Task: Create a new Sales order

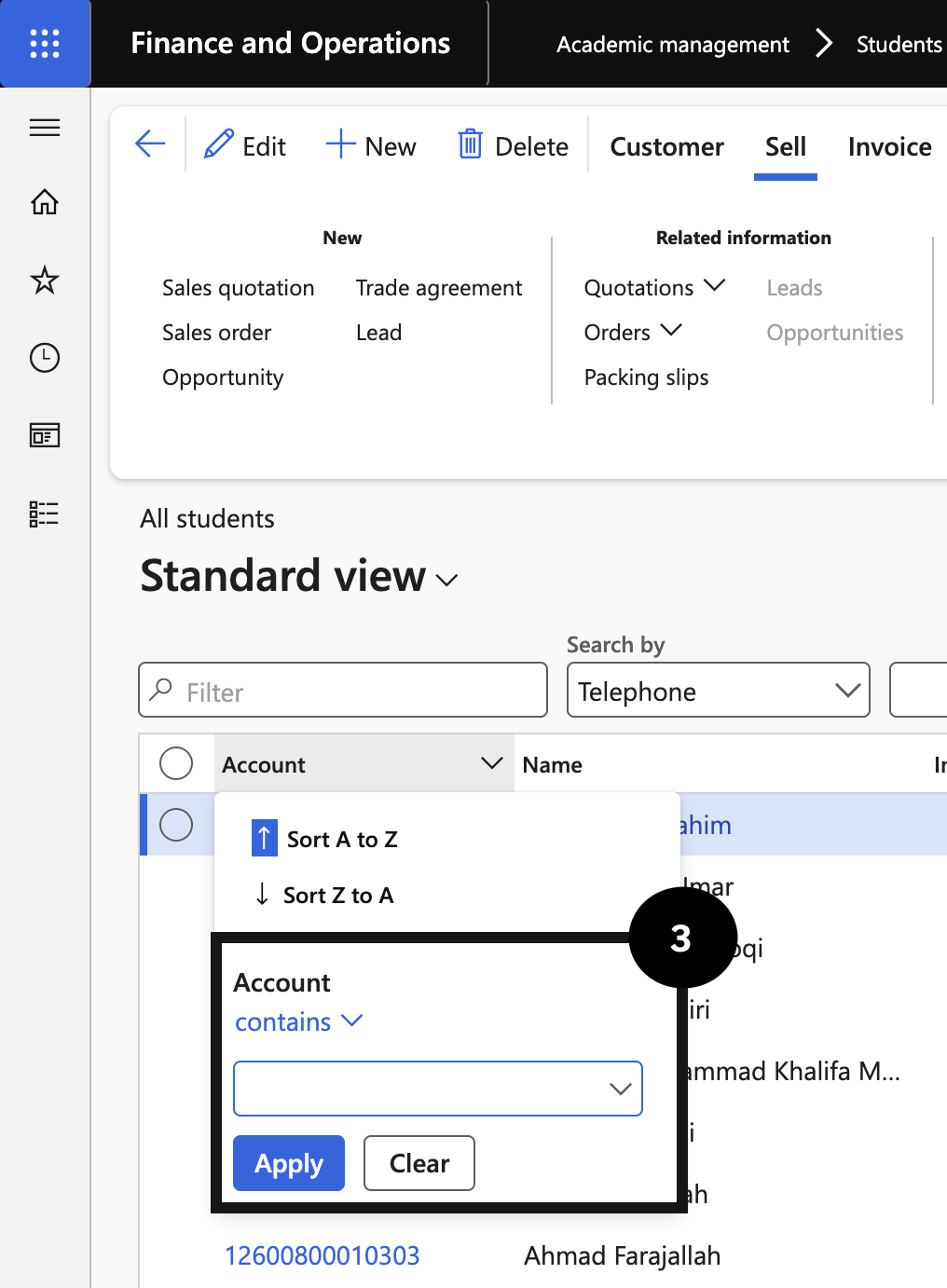Action: point(216,333)
